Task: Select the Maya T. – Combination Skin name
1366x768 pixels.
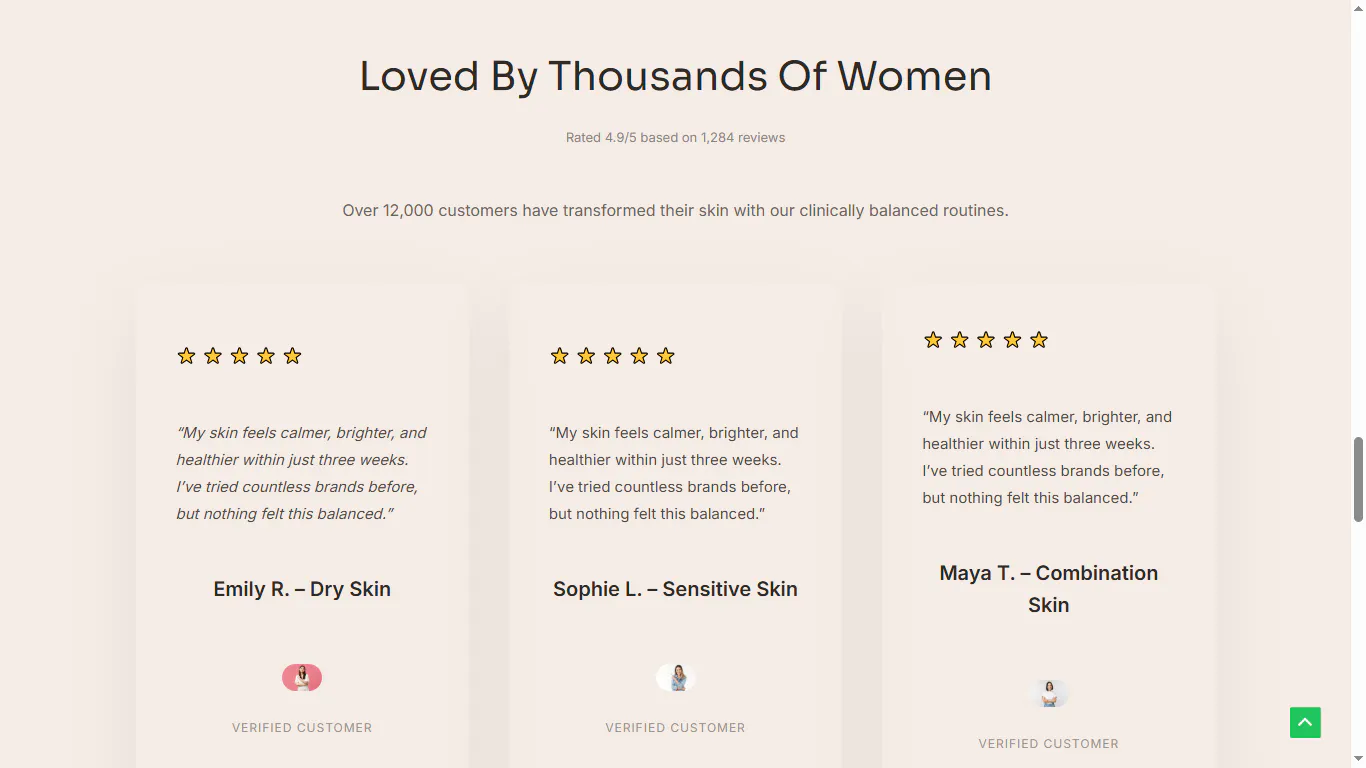Action: (1048, 588)
